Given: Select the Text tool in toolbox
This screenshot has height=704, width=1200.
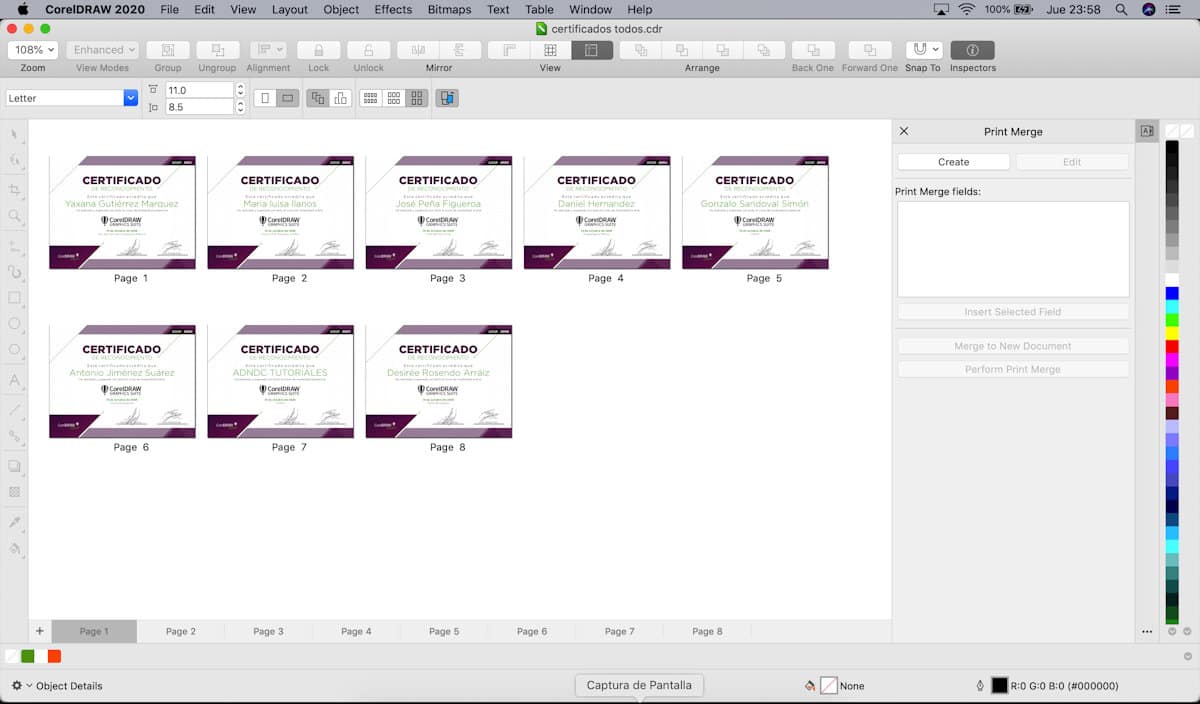Looking at the screenshot, I should [x=15, y=380].
